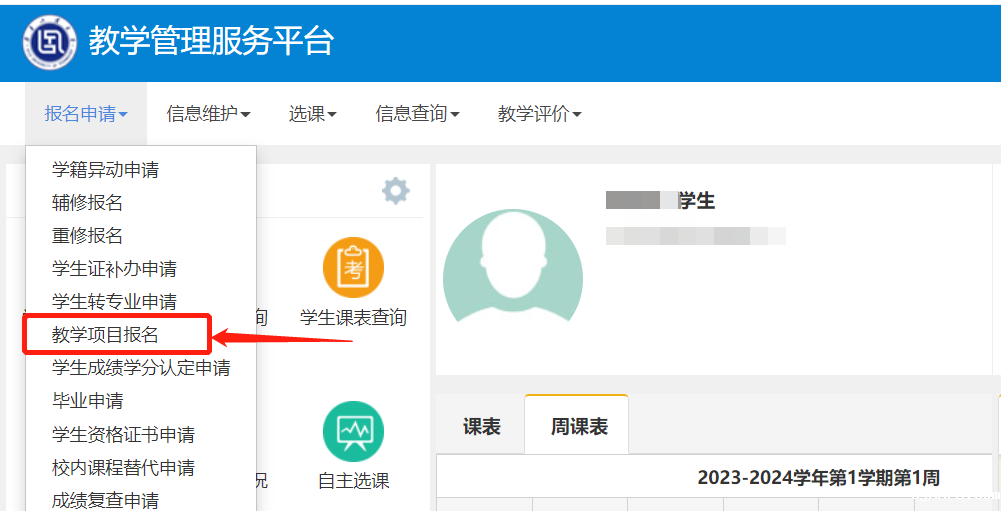Click 学生证补办申请 menu item

tap(114, 269)
